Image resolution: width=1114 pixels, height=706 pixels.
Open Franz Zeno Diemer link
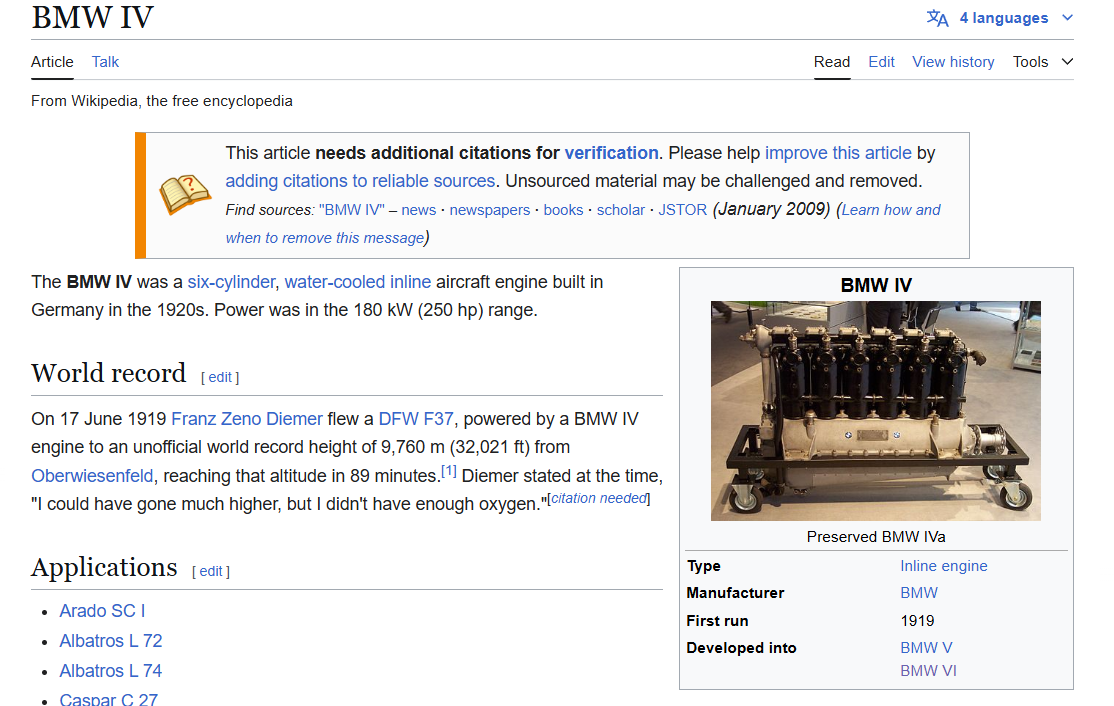(x=247, y=419)
